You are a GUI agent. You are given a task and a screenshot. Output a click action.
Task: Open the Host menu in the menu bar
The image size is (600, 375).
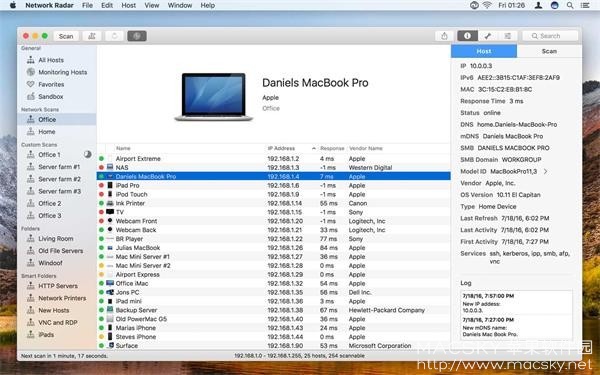(129, 5)
